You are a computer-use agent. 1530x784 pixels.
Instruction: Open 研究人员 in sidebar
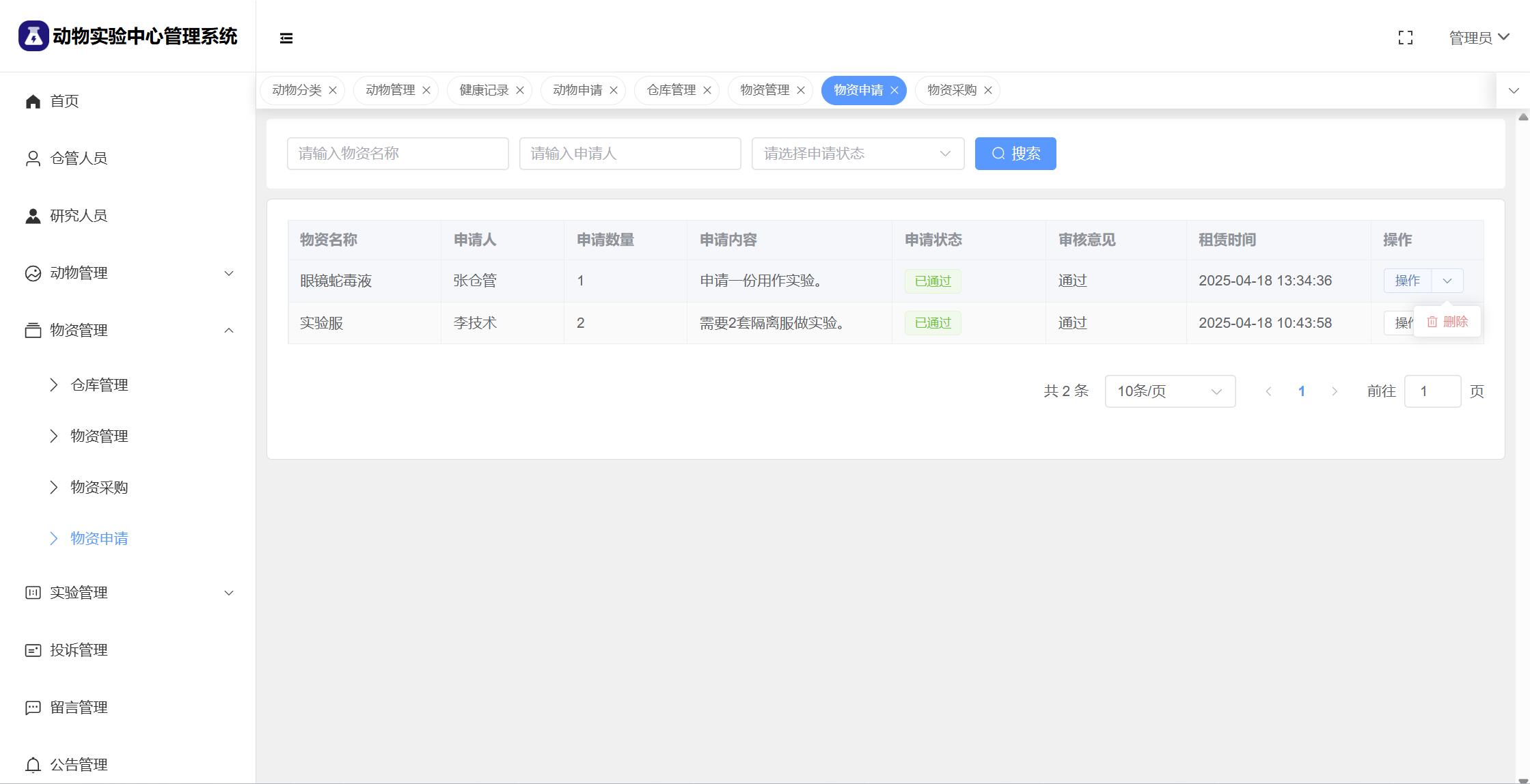click(78, 216)
